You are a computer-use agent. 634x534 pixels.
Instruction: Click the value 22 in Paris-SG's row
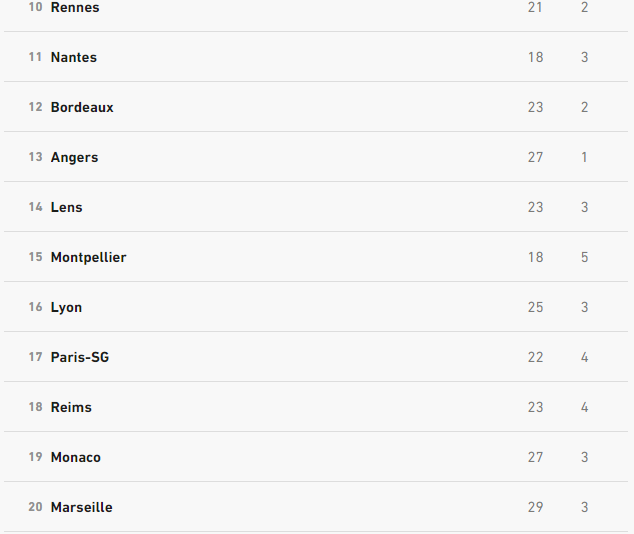tap(535, 358)
